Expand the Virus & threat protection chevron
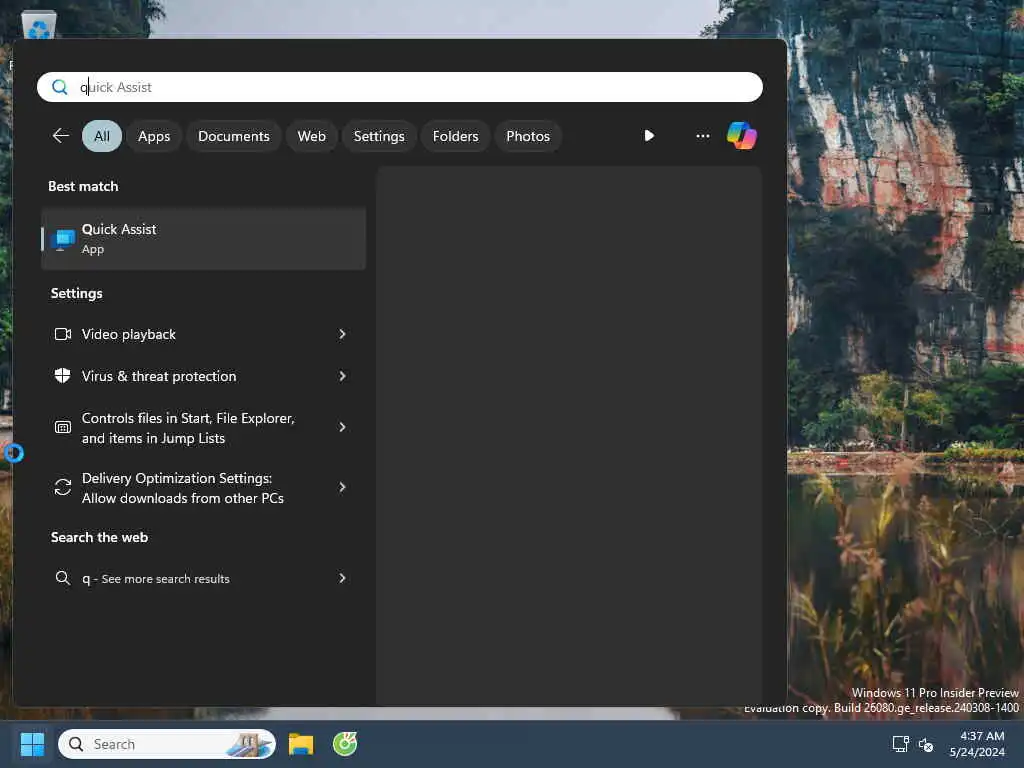Viewport: 1024px width, 768px height. [x=342, y=376]
